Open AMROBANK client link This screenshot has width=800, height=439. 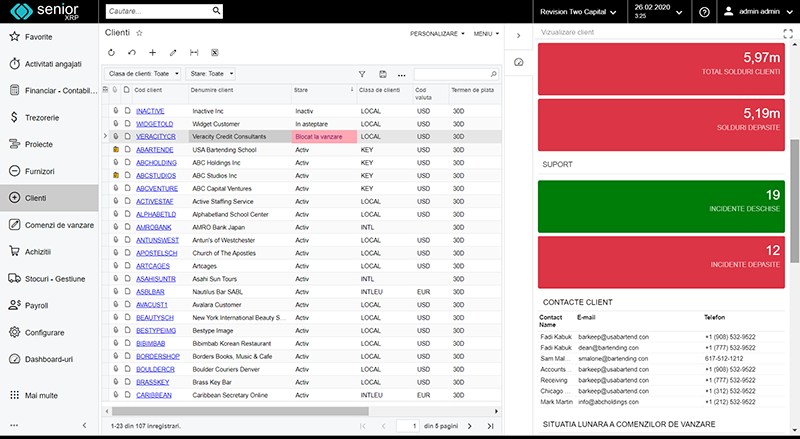[154, 227]
